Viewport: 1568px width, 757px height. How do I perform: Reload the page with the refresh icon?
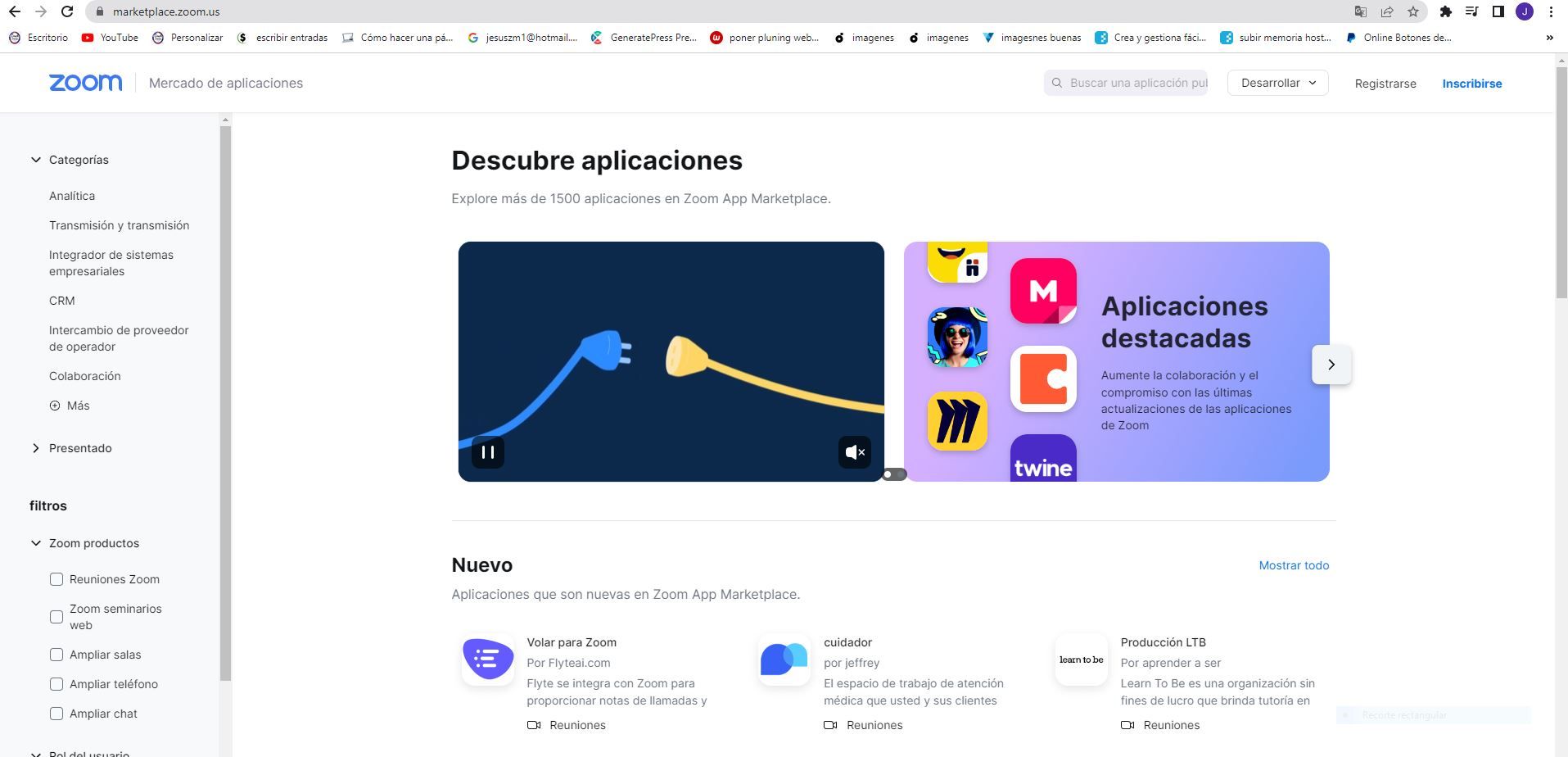point(68,11)
